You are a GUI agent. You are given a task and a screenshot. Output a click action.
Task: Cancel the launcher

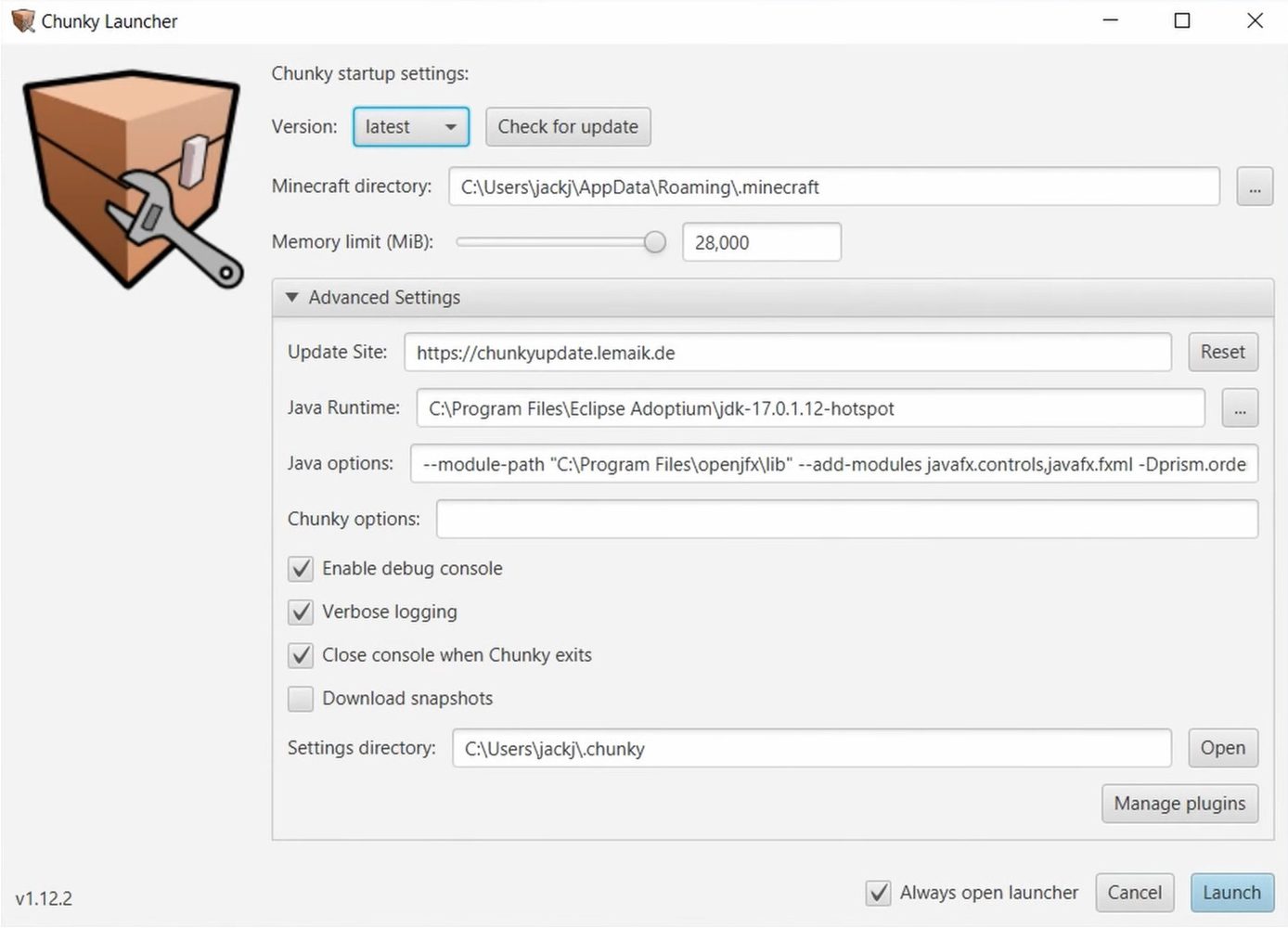[1134, 893]
